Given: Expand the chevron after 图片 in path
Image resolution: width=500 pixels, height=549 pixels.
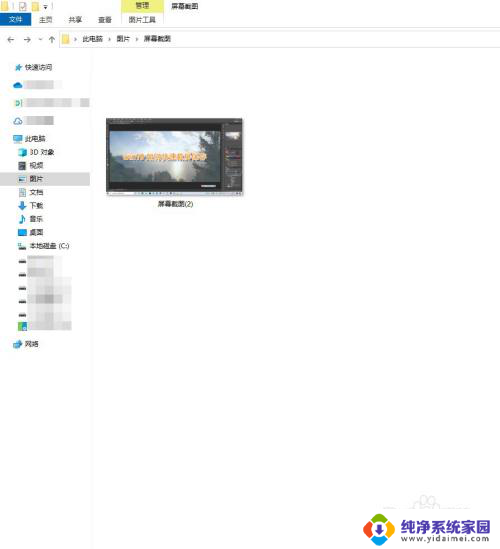Looking at the screenshot, I should click(x=137, y=39).
